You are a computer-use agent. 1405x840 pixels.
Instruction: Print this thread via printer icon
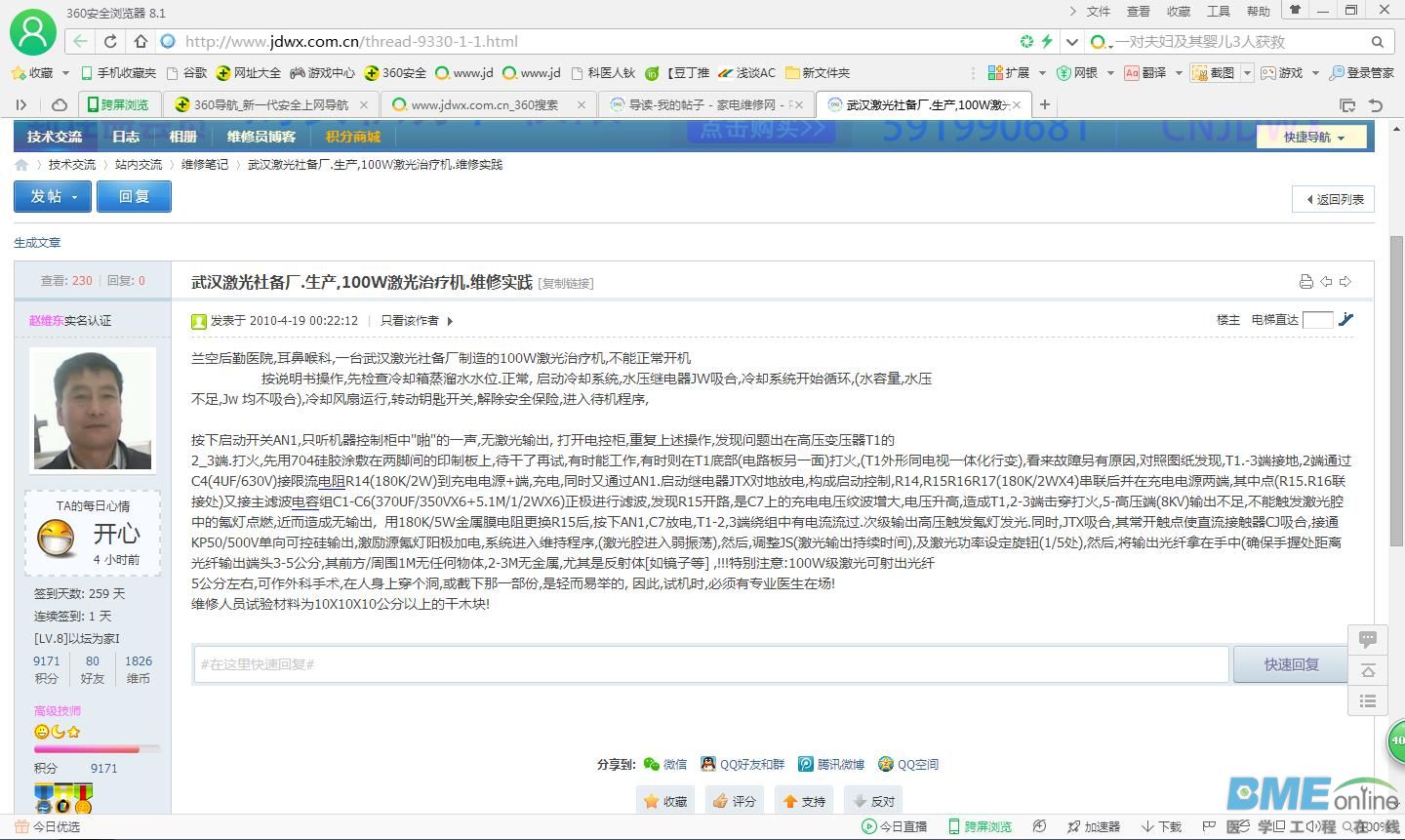click(1305, 282)
